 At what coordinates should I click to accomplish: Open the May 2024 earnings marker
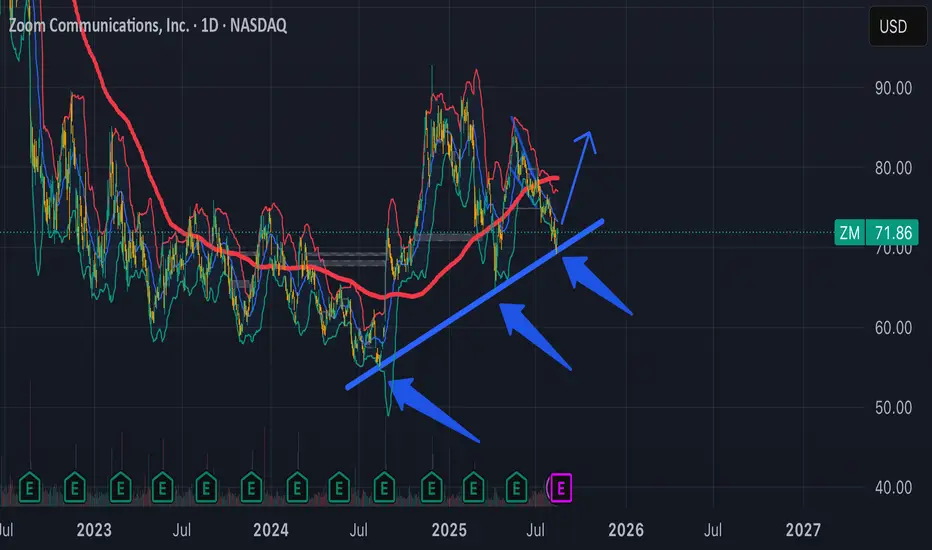pyautogui.click(x=339, y=488)
